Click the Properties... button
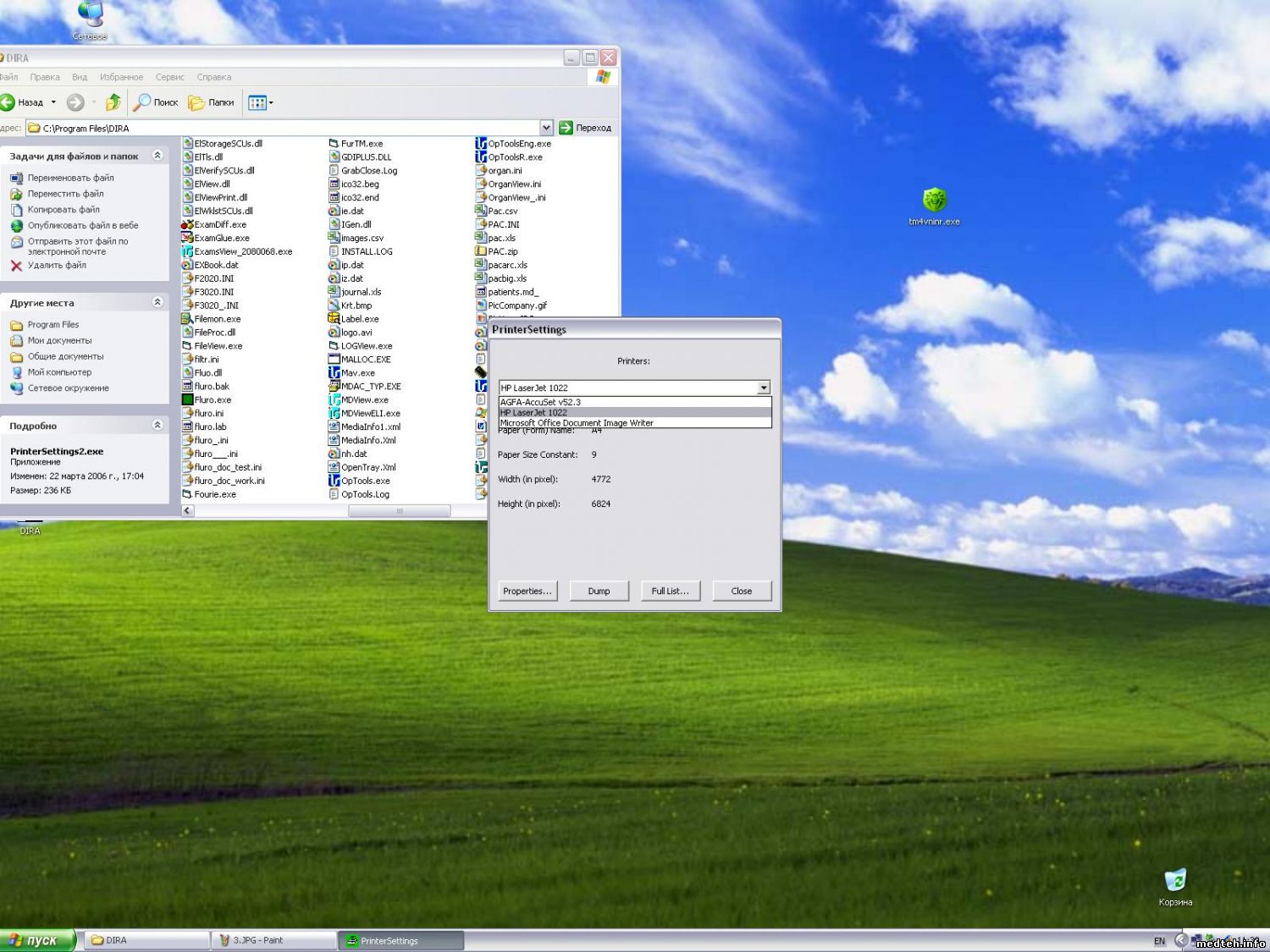 [527, 591]
